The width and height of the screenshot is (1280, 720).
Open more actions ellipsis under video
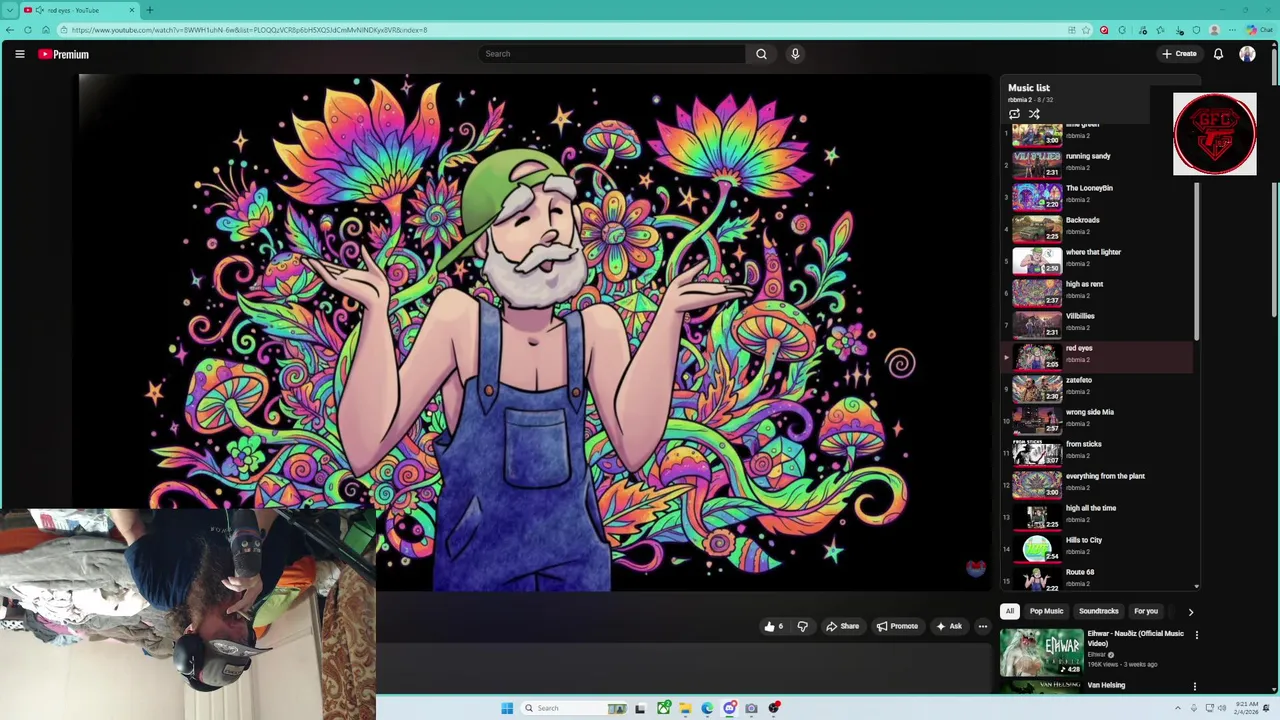pyautogui.click(x=982, y=626)
